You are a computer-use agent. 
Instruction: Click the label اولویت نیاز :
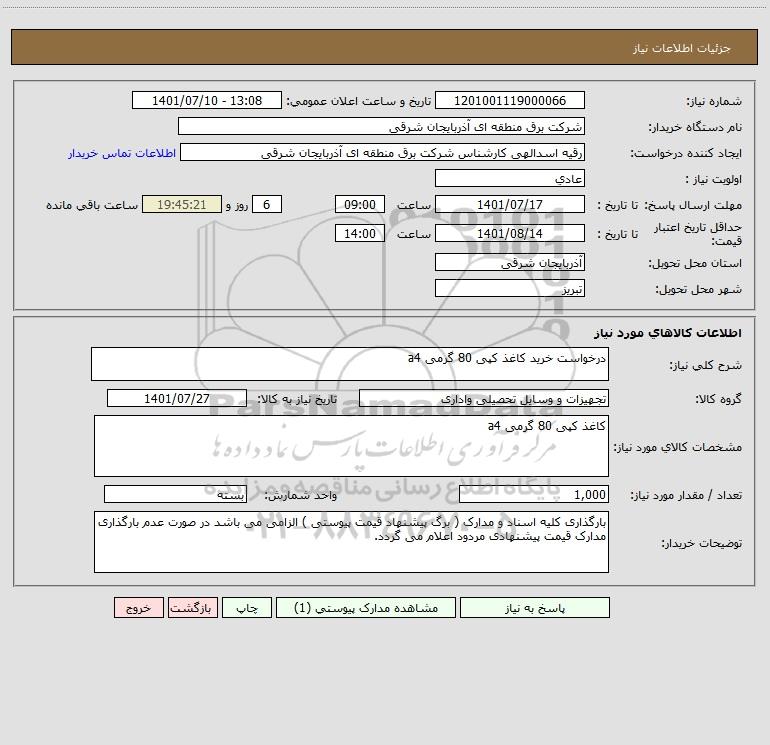point(714,179)
